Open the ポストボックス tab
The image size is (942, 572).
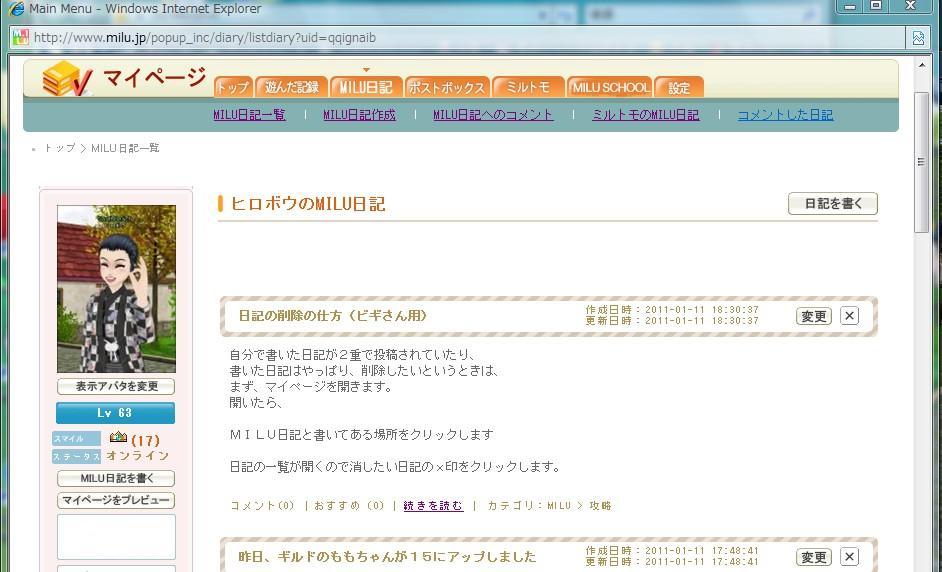(447, 88)
